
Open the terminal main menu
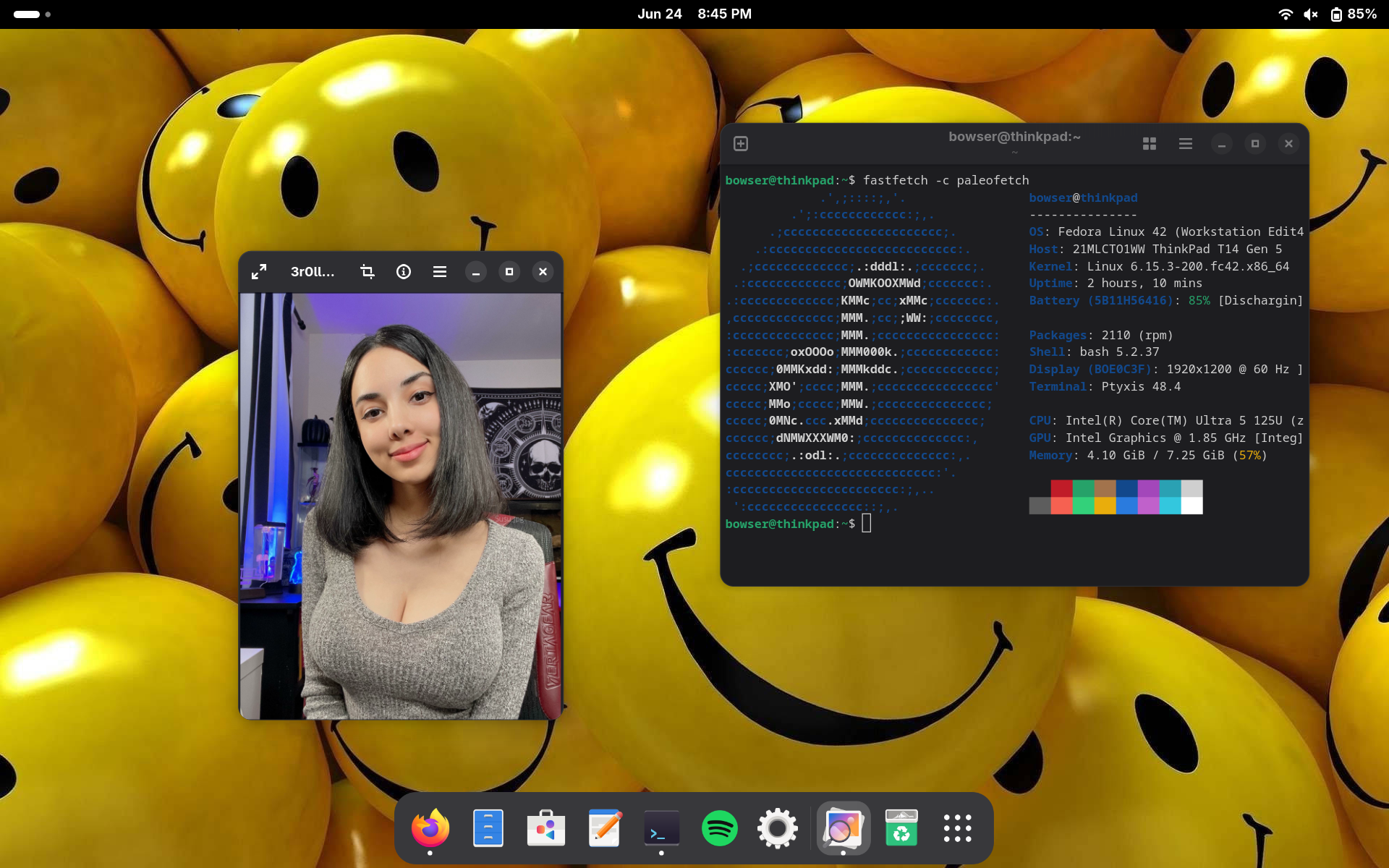[x=1186, y=144]
